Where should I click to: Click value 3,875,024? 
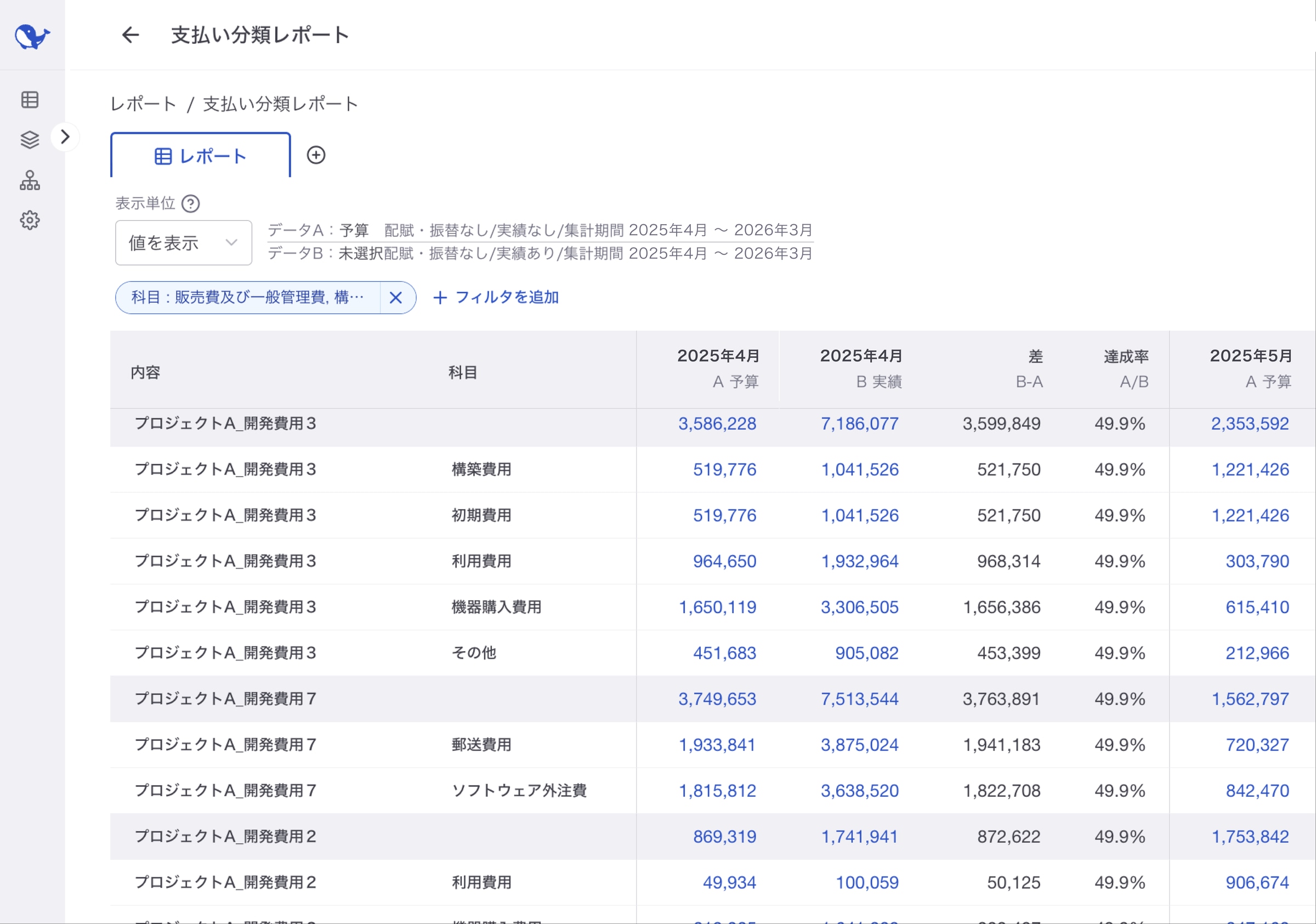(860, 745)
